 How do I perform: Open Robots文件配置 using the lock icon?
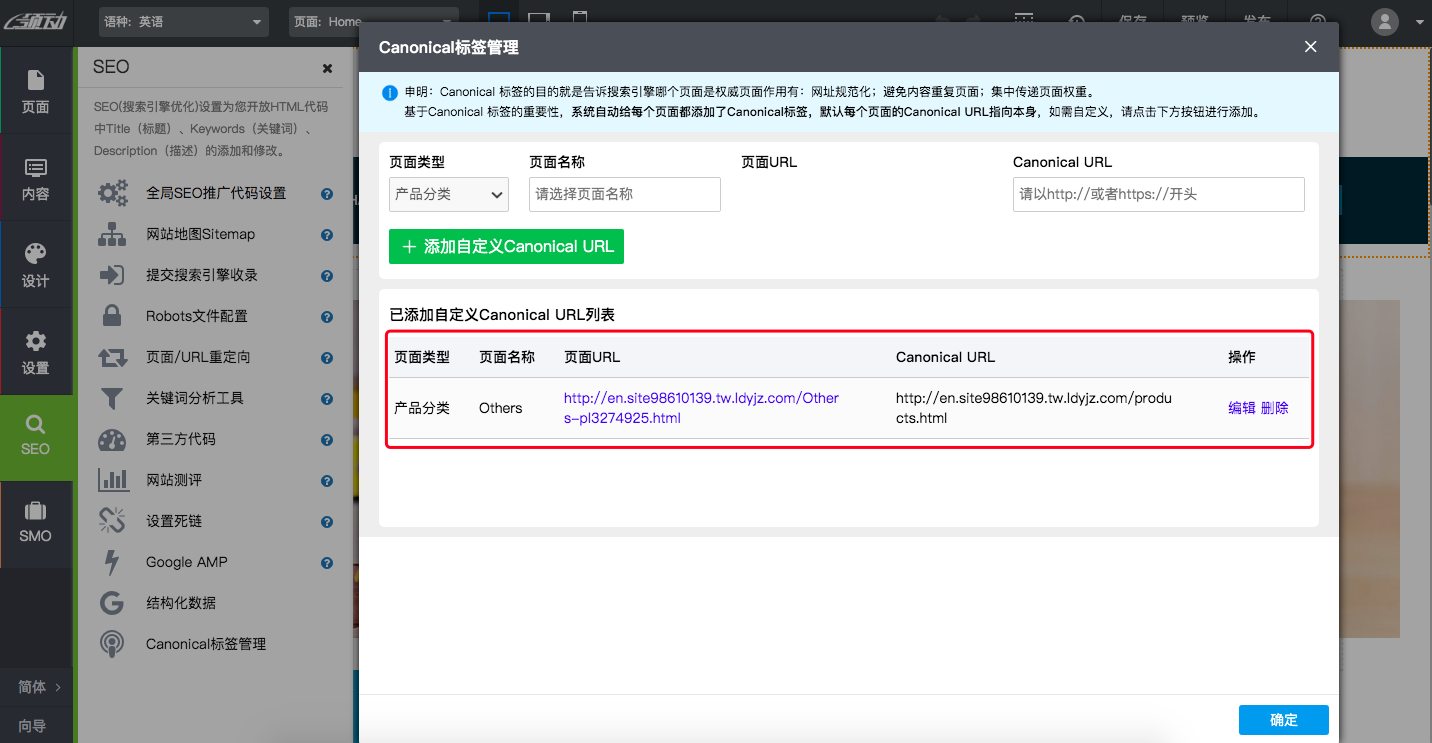pos(111,315)
